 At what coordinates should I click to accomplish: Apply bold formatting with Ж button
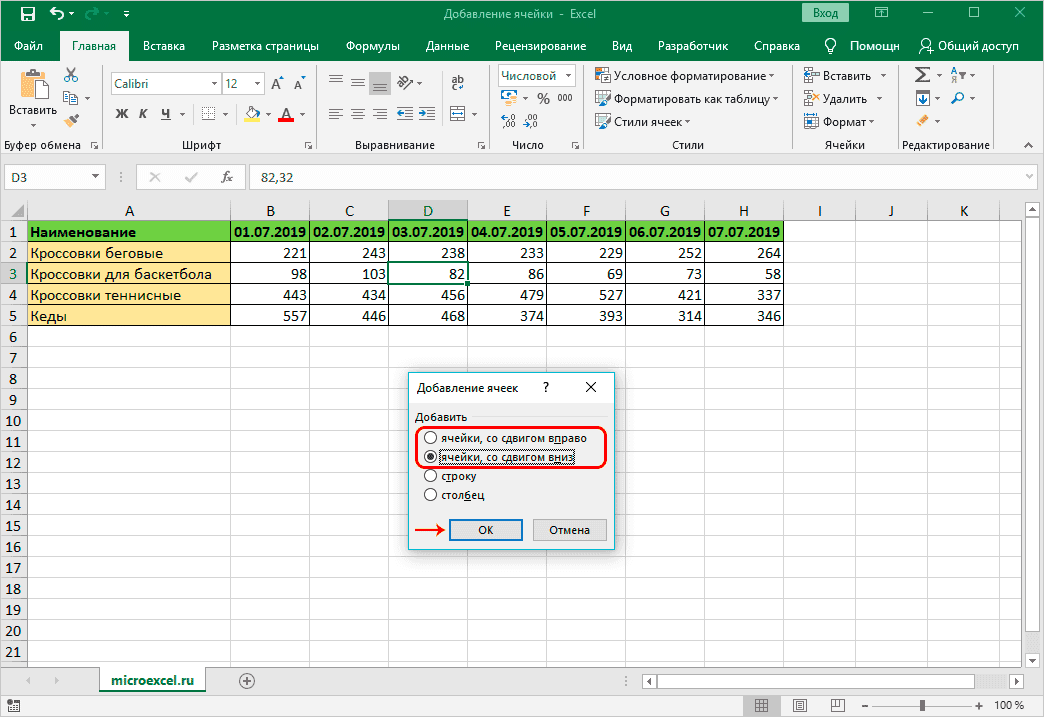[122, 114]
